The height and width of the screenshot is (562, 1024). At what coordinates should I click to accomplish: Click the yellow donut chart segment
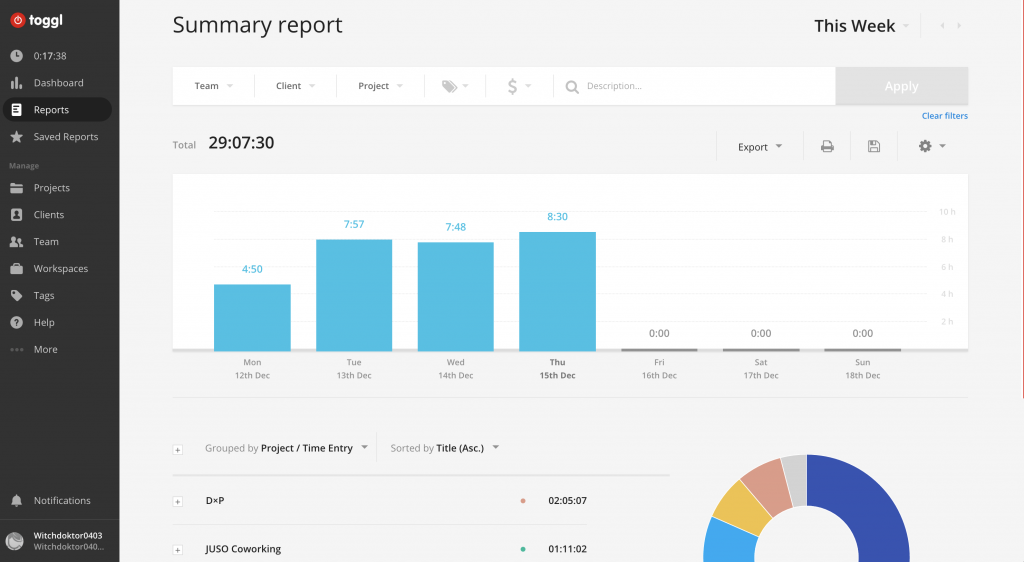[741, 507]
